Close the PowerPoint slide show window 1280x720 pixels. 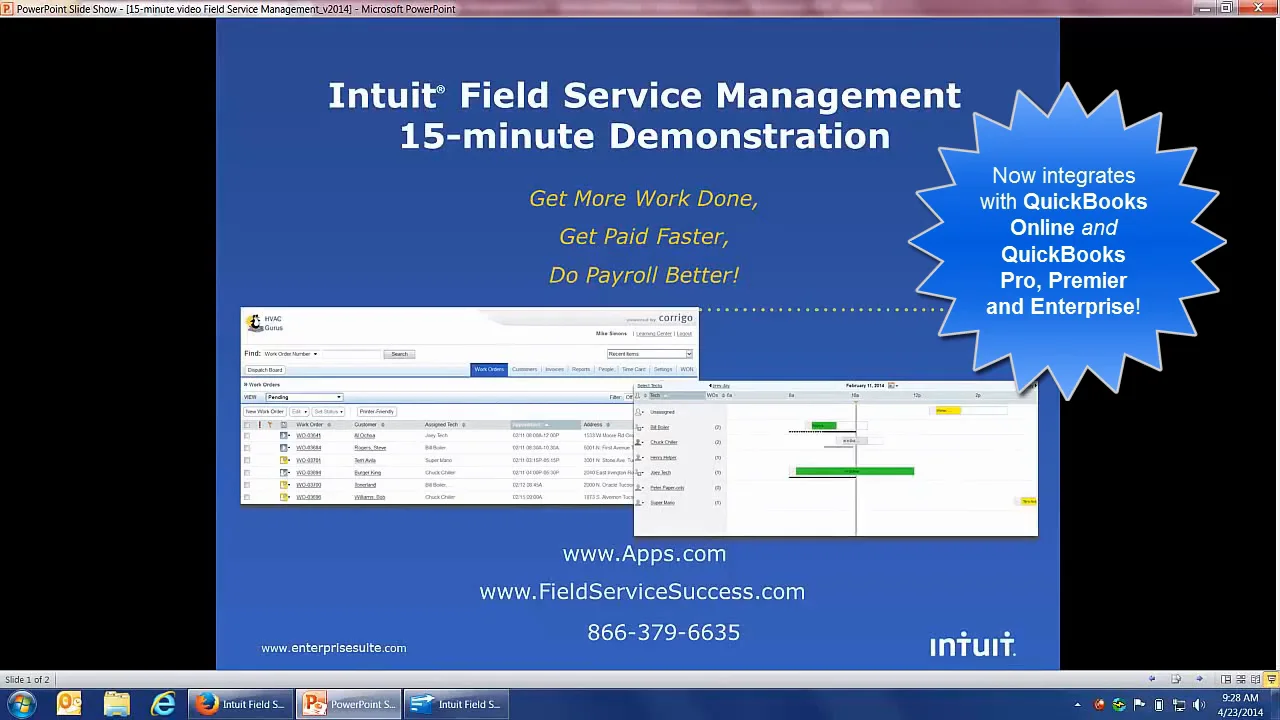1259,8
